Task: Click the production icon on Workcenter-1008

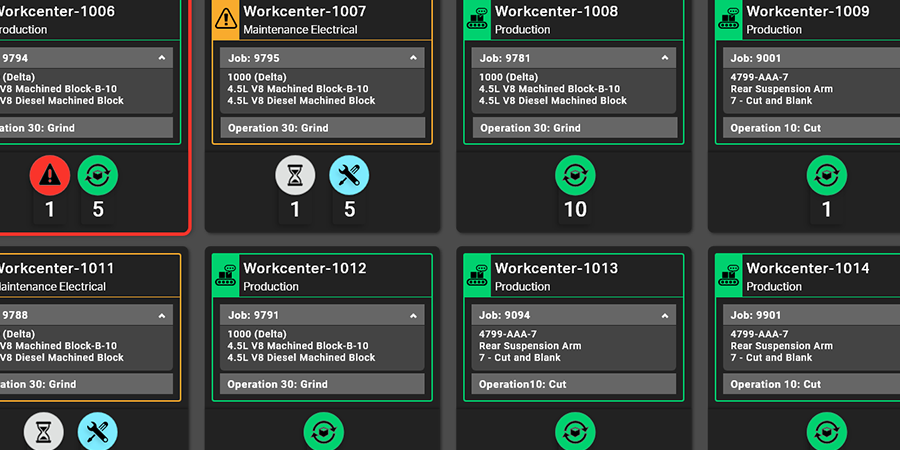Action: click(477, 19)
